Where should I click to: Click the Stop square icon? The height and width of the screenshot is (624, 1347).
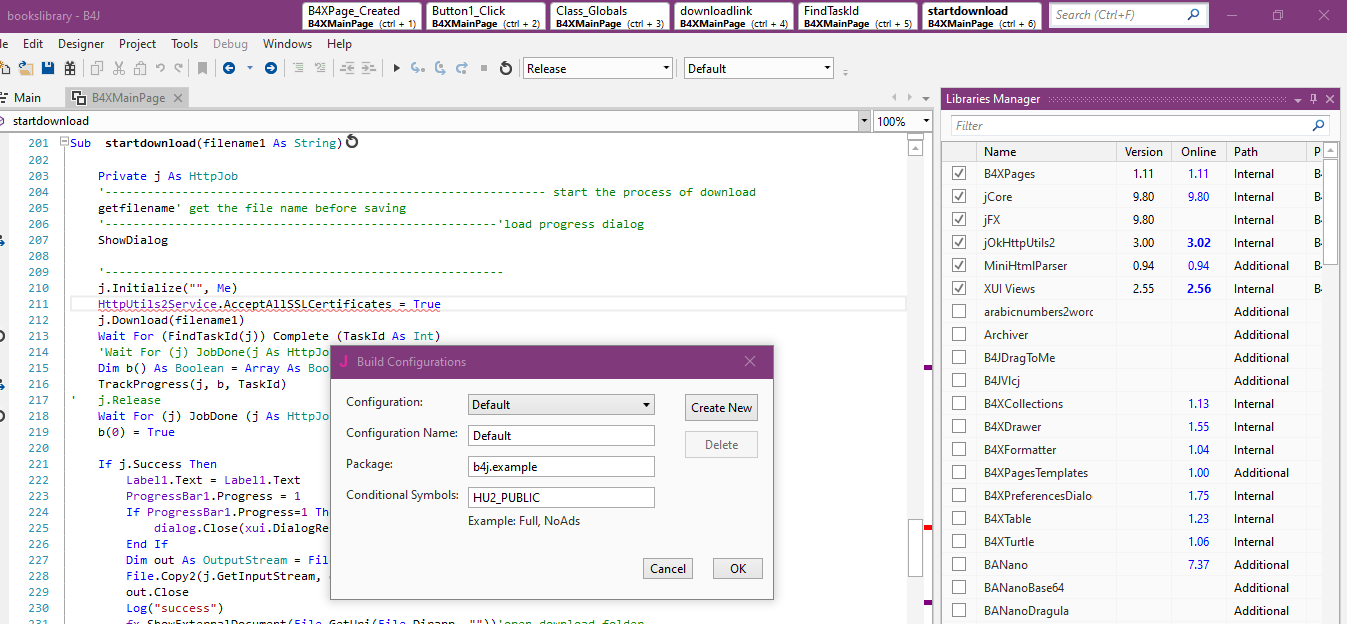pyautogui.click(x=484, y=68)
